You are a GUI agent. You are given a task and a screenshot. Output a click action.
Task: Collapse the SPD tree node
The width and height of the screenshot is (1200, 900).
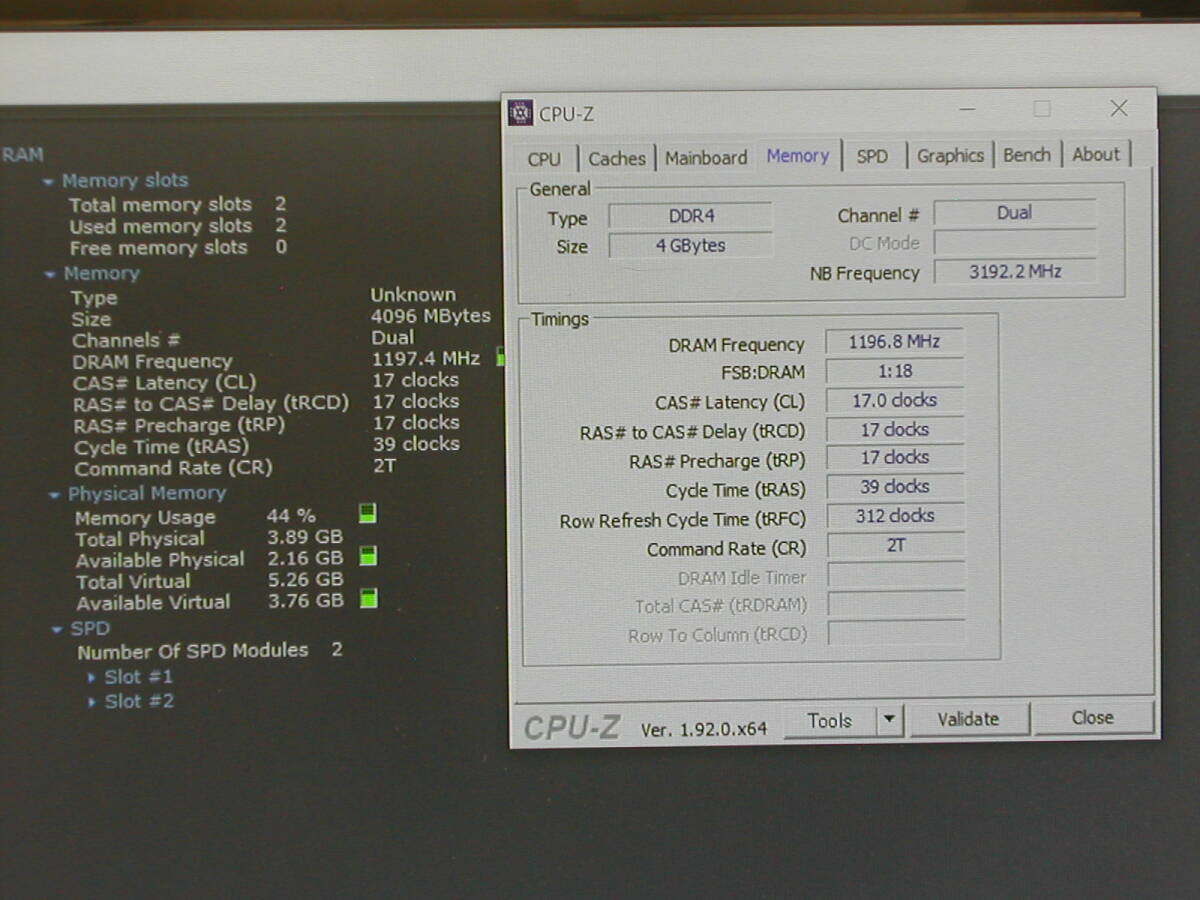click(x=57, y=630)
